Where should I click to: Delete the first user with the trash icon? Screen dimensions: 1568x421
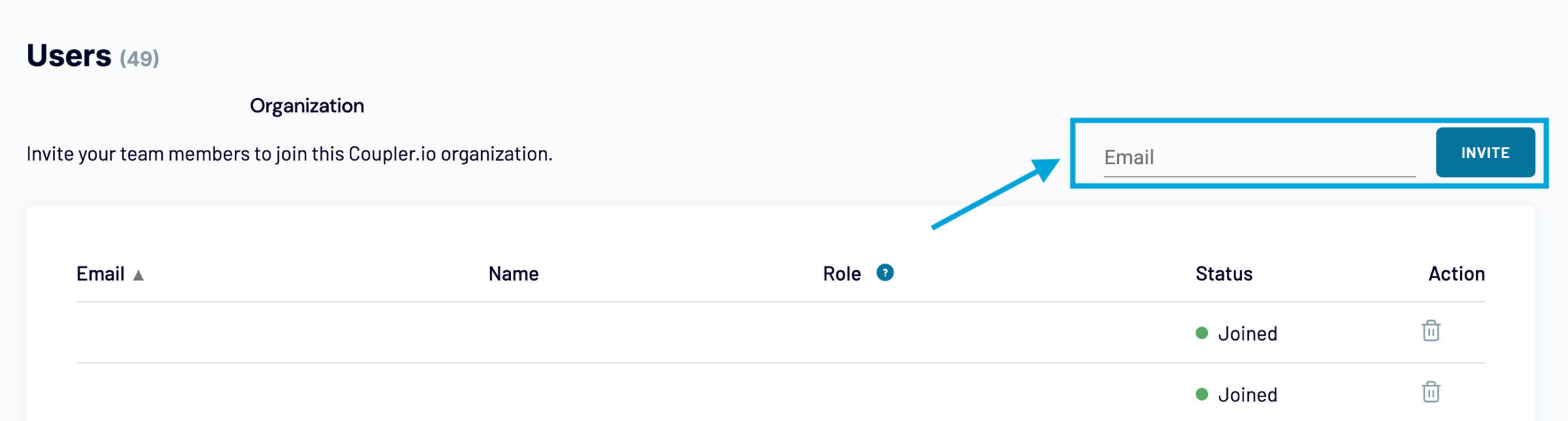click(1431, 331)
